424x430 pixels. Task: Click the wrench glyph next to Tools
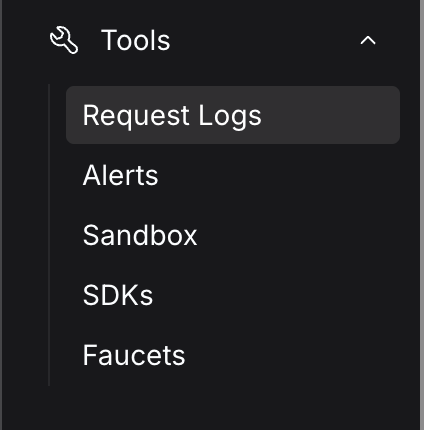(x=64, y=40)
